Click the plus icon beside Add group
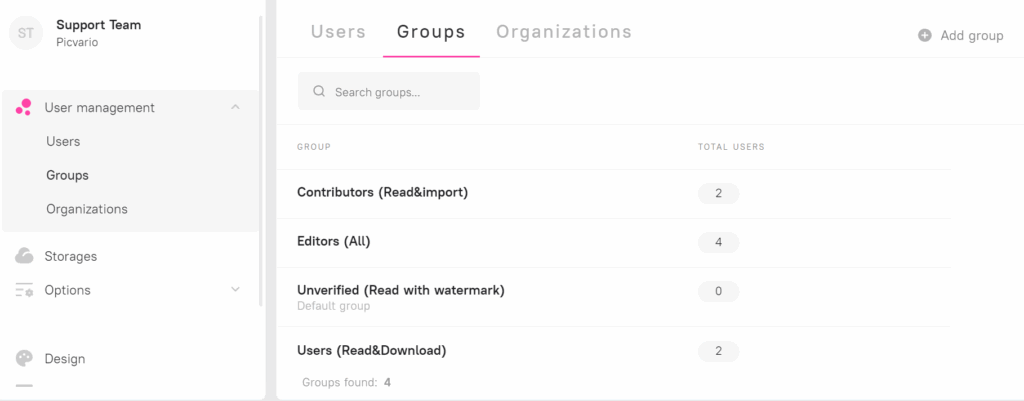This screenshot has width=1024, height=401. tap(925, 35)
